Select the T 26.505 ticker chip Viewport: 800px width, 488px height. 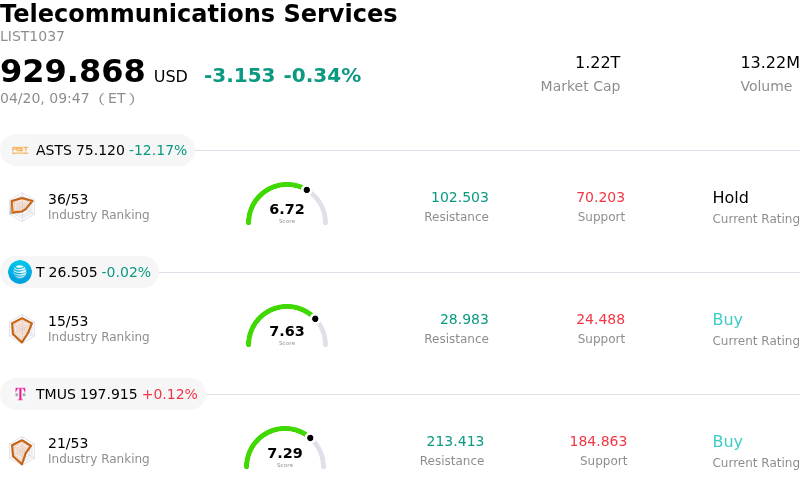point(79,272)
